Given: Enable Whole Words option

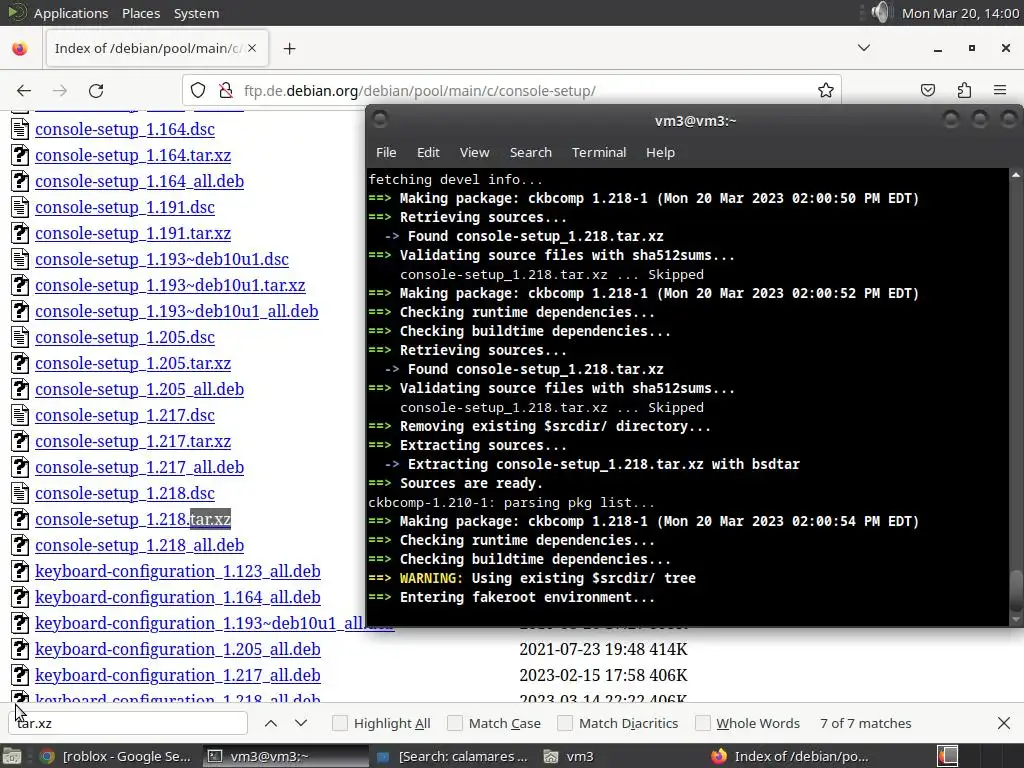Looking at the screenshot, I should coord(703,723).
